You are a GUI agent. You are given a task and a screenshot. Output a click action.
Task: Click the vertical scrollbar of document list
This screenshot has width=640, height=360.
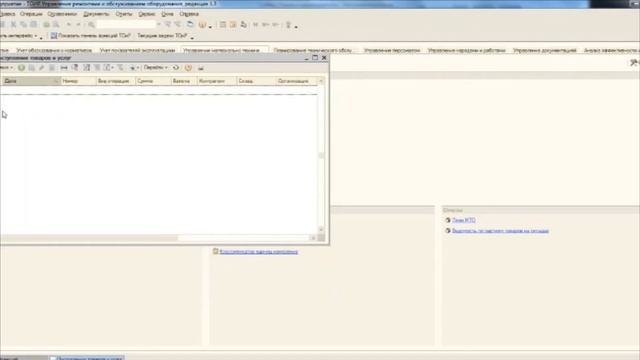pyautogui.click(x=321, y=156)
